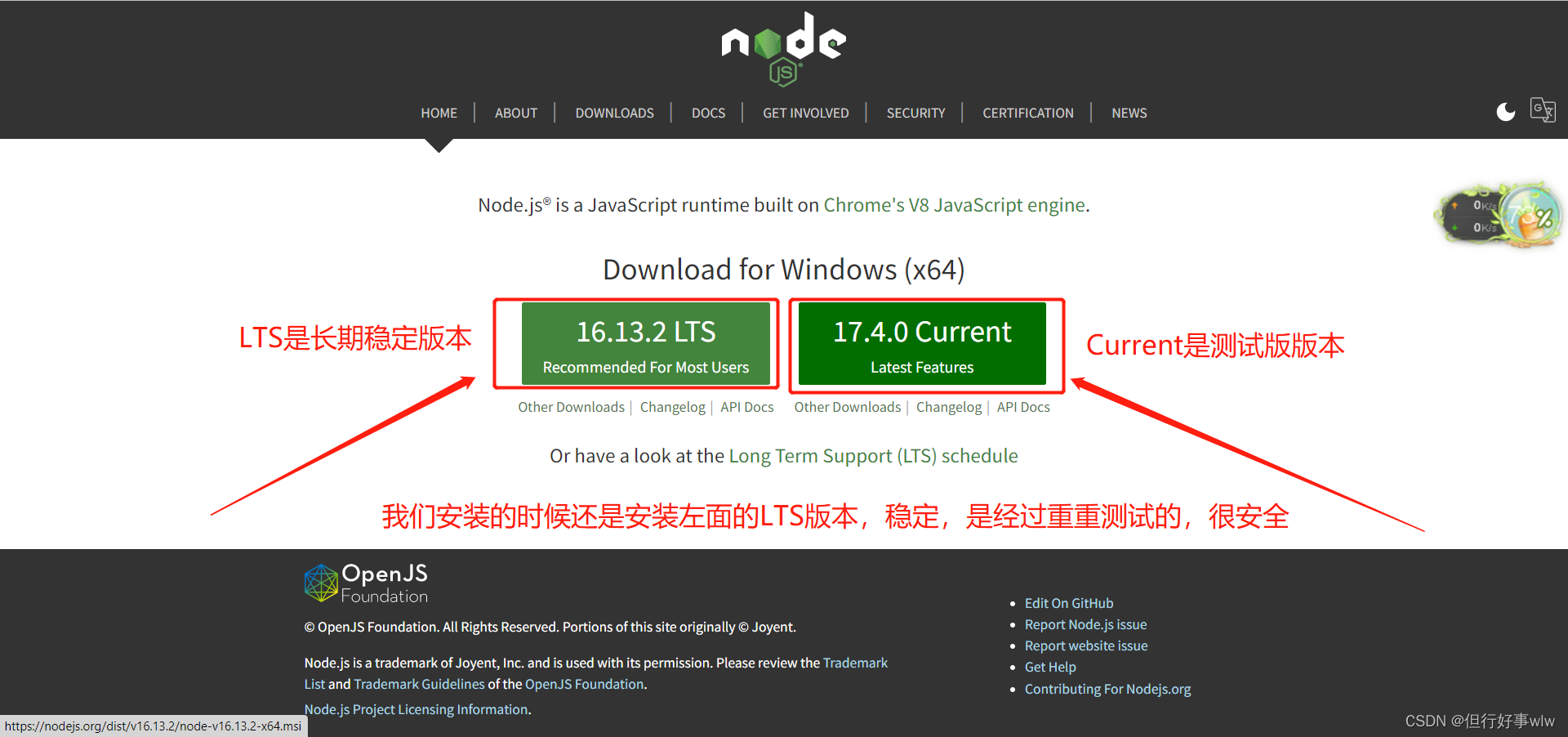Image resolution: width=1568 pixels, height=737 pixels.
Task: Open Chrome's V8 JavaScript engine link
Action: (x=954, y=205)
